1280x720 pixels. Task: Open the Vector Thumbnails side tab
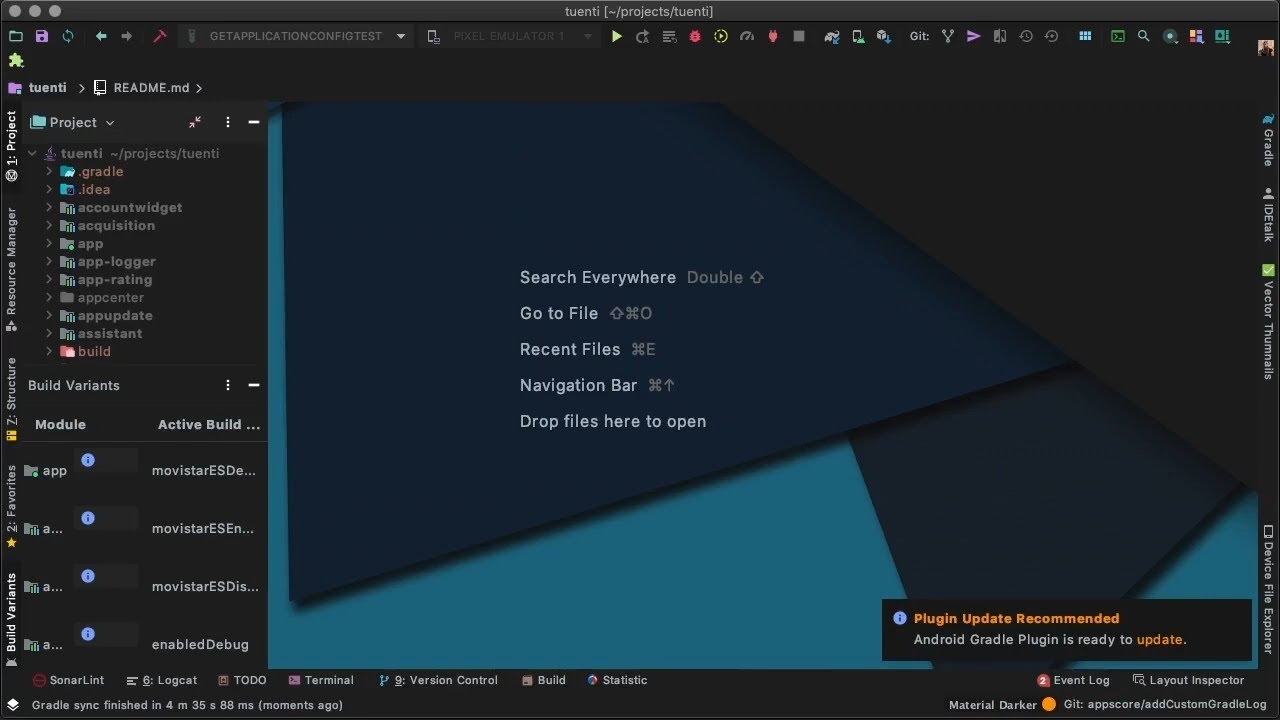(x=1268, y=322)
